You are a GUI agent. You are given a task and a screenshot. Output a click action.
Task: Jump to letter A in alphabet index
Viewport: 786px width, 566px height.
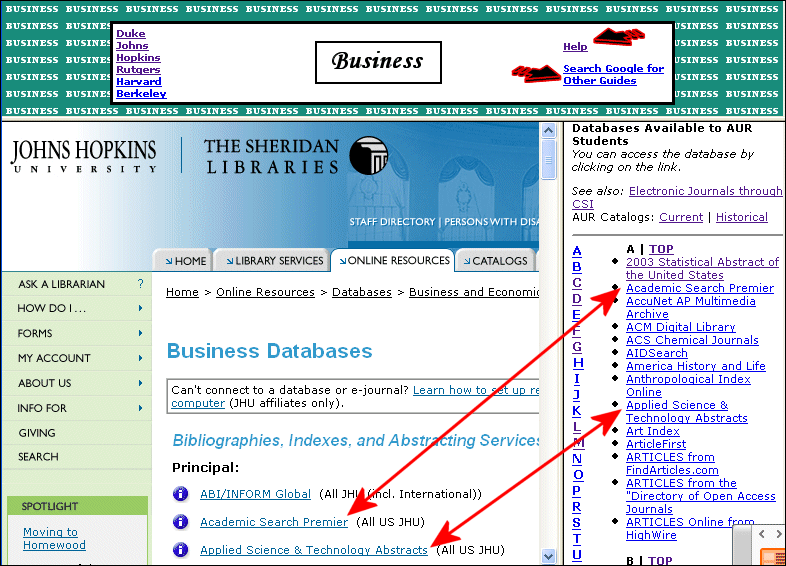coord(577,251)
